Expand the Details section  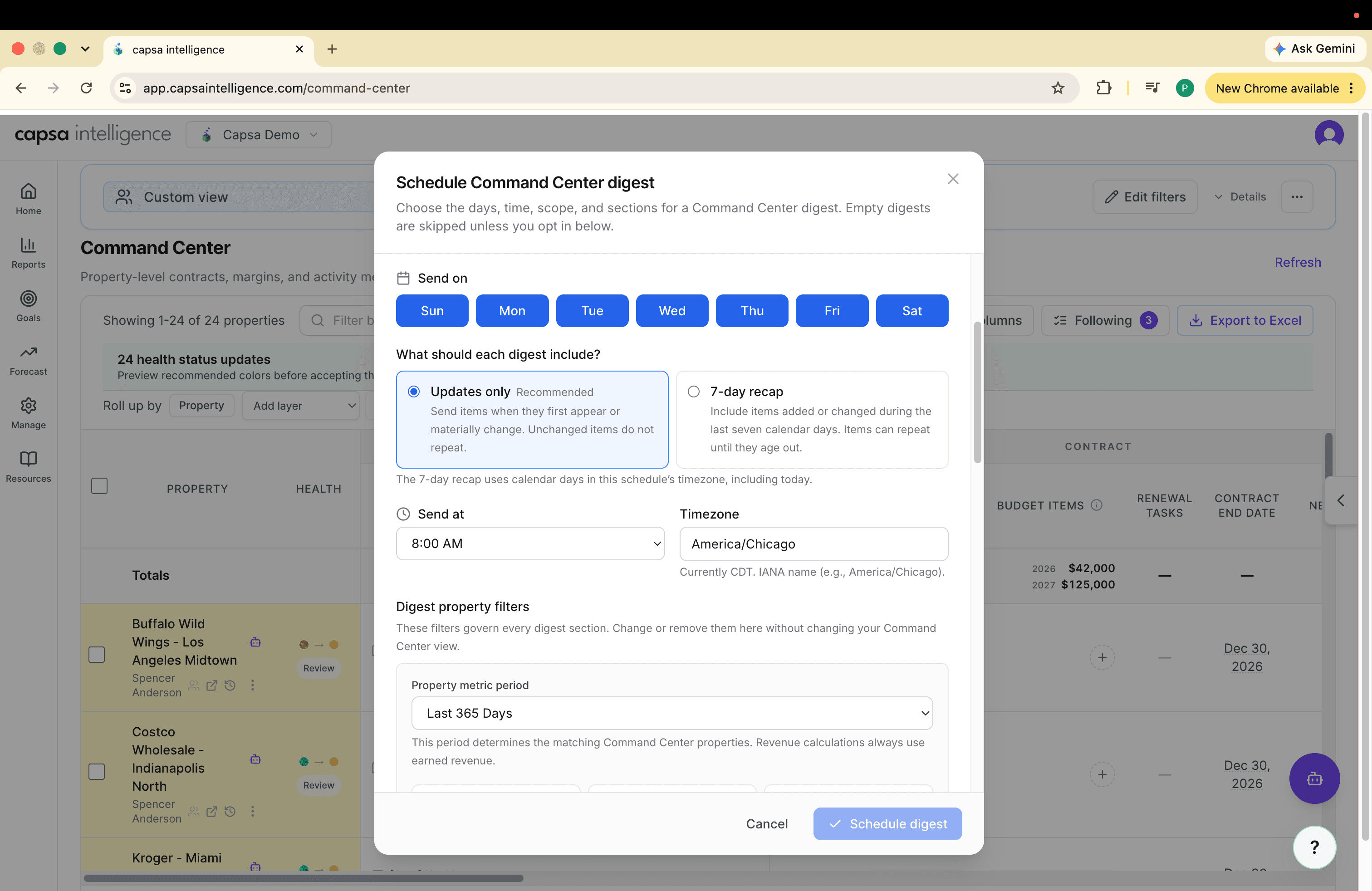point(1240,196)
